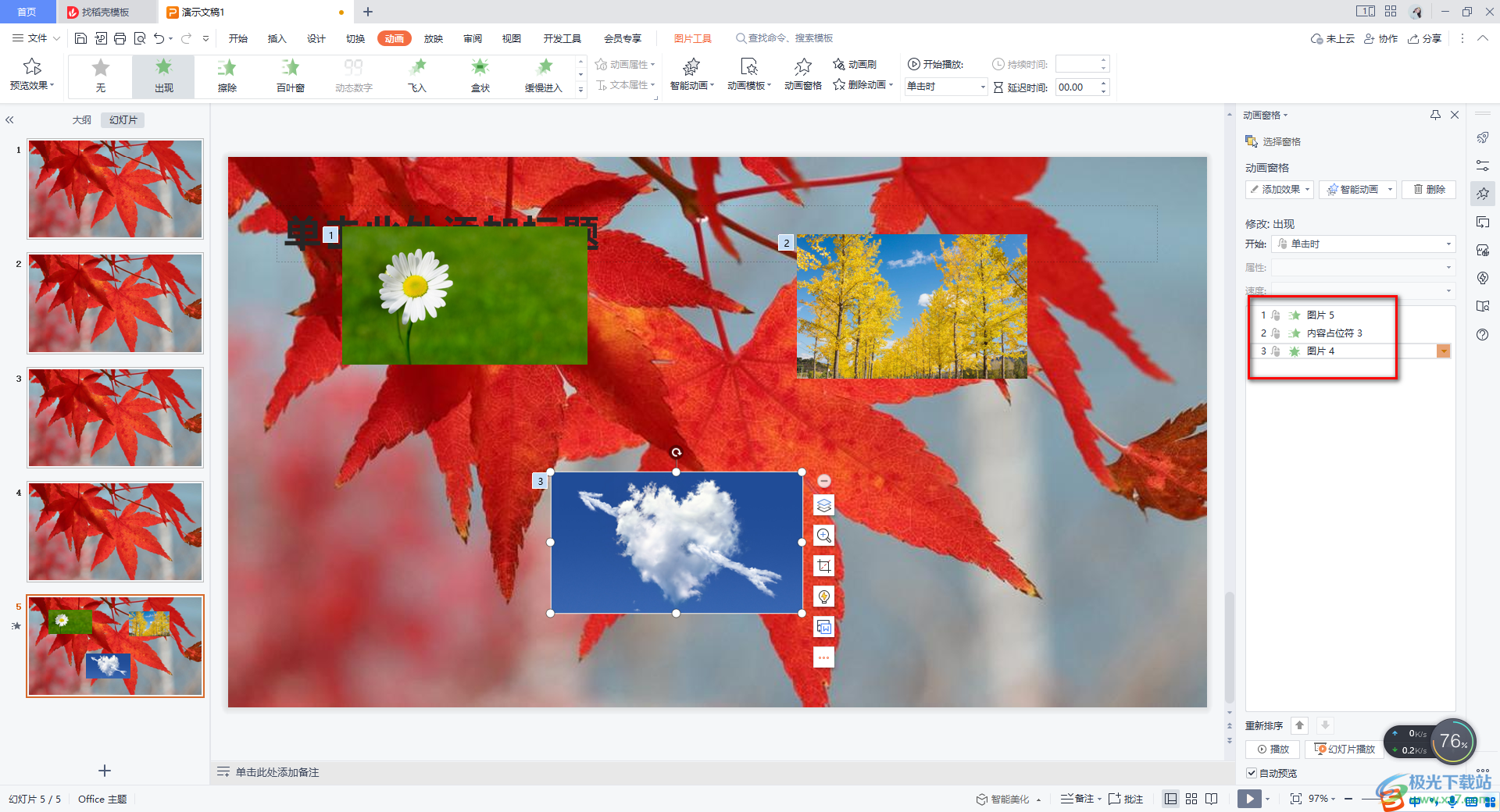Select the 'Box' (盒状) animation effect
Image resolution: width=1500 pixels, height=812 pixels.
tap(480, 76)
